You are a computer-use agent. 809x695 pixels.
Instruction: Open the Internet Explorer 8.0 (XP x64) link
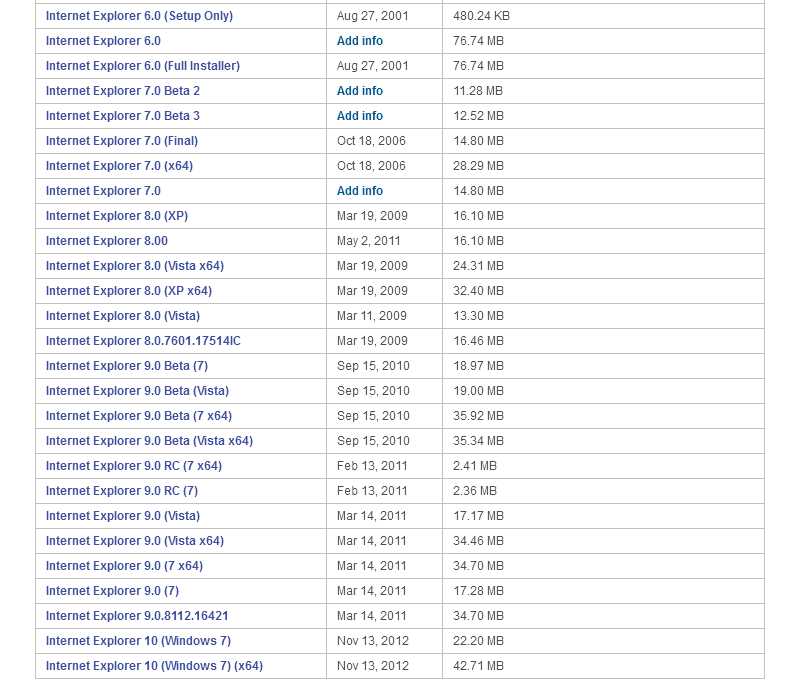129,291
